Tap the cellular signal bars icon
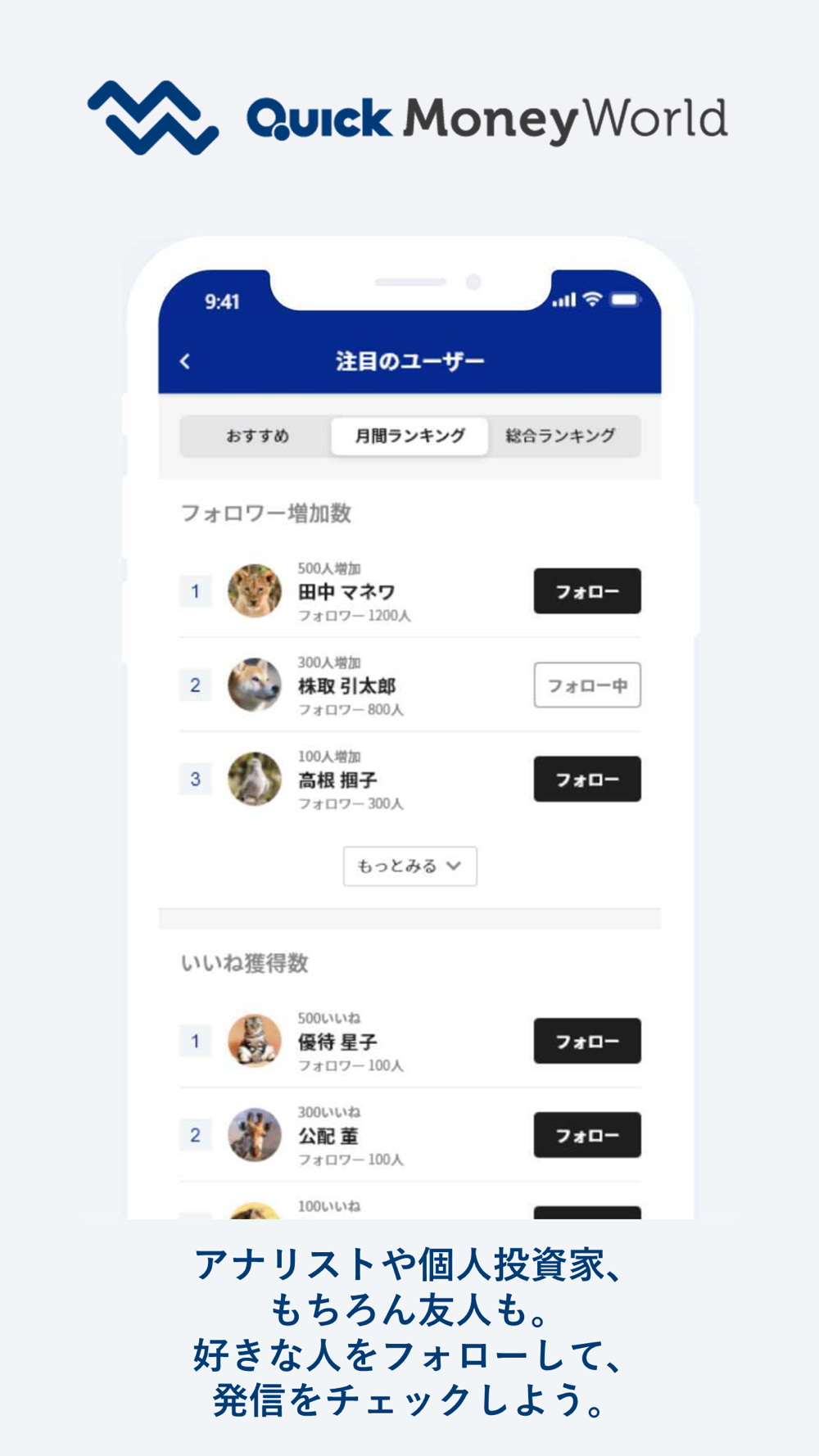819x1456 pixels. 563,301
